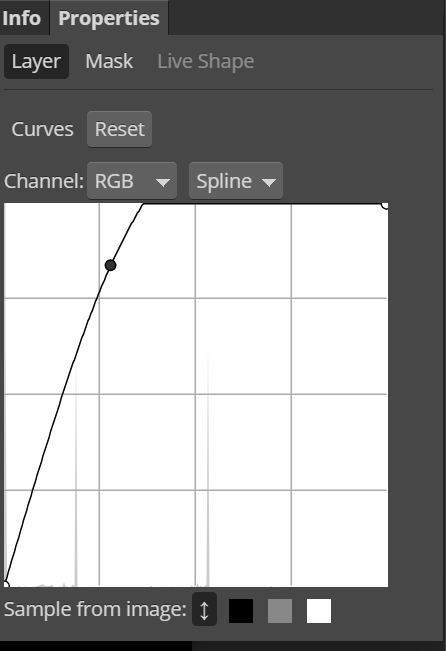Select the Mask section button

[109, 61]
